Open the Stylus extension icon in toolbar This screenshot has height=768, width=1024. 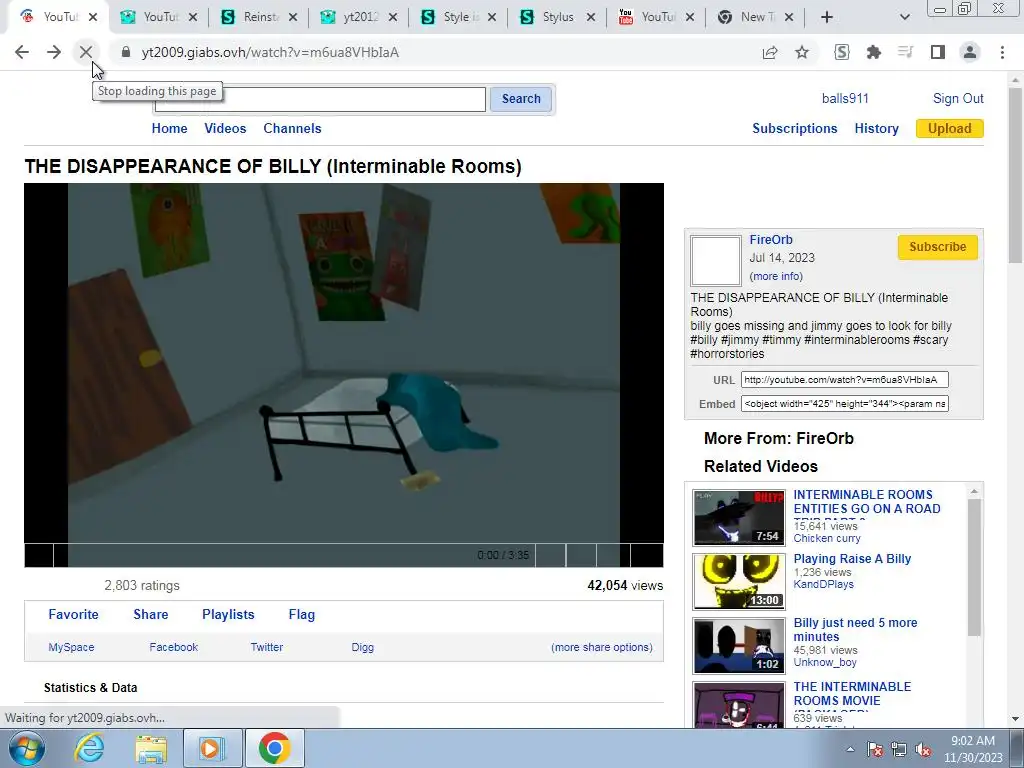coord(842,52)
